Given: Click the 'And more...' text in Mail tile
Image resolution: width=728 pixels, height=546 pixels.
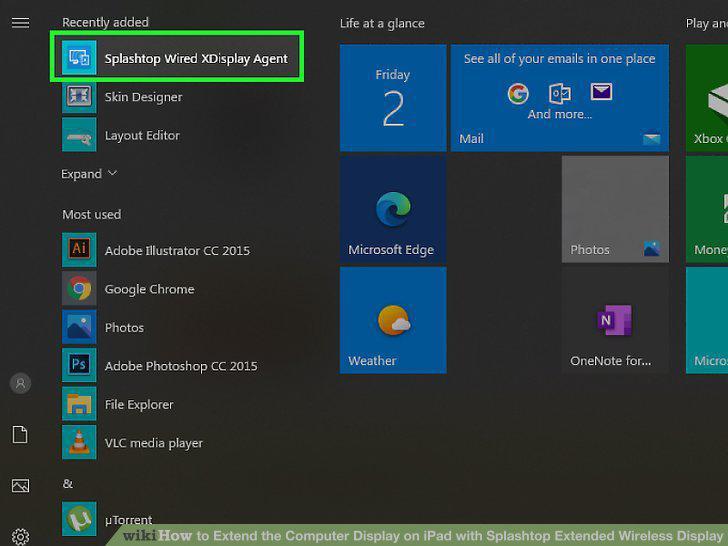Looking at the screenshot, I should pos(559,114).
